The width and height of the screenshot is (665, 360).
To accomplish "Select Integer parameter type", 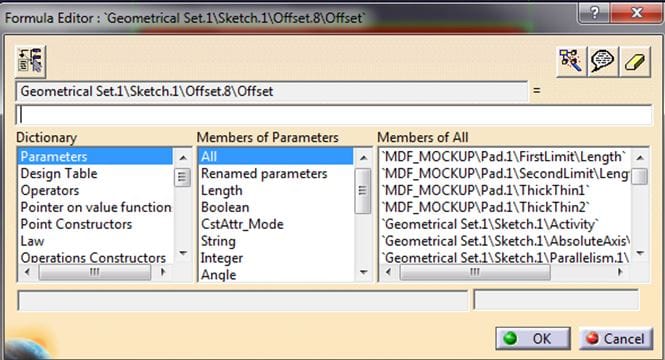I will pyautogui.click(x=221, y=258).
